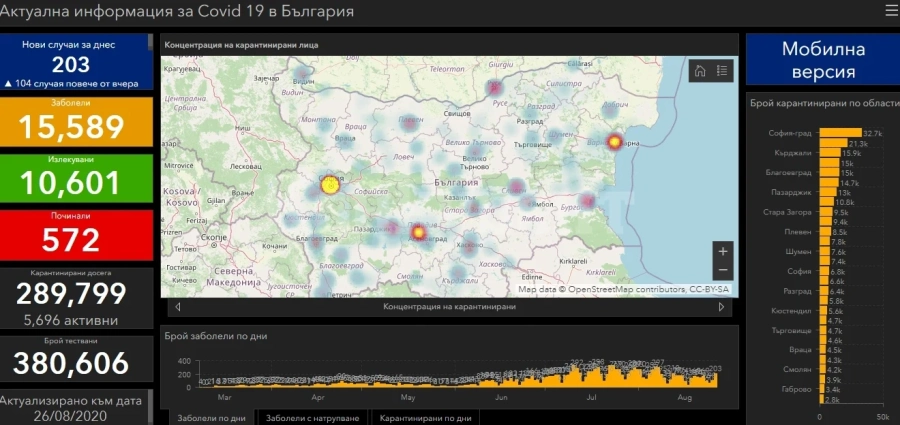Go to previous map view arrow
This screenshot has width=900, height=425.
(x=177, y=307)
